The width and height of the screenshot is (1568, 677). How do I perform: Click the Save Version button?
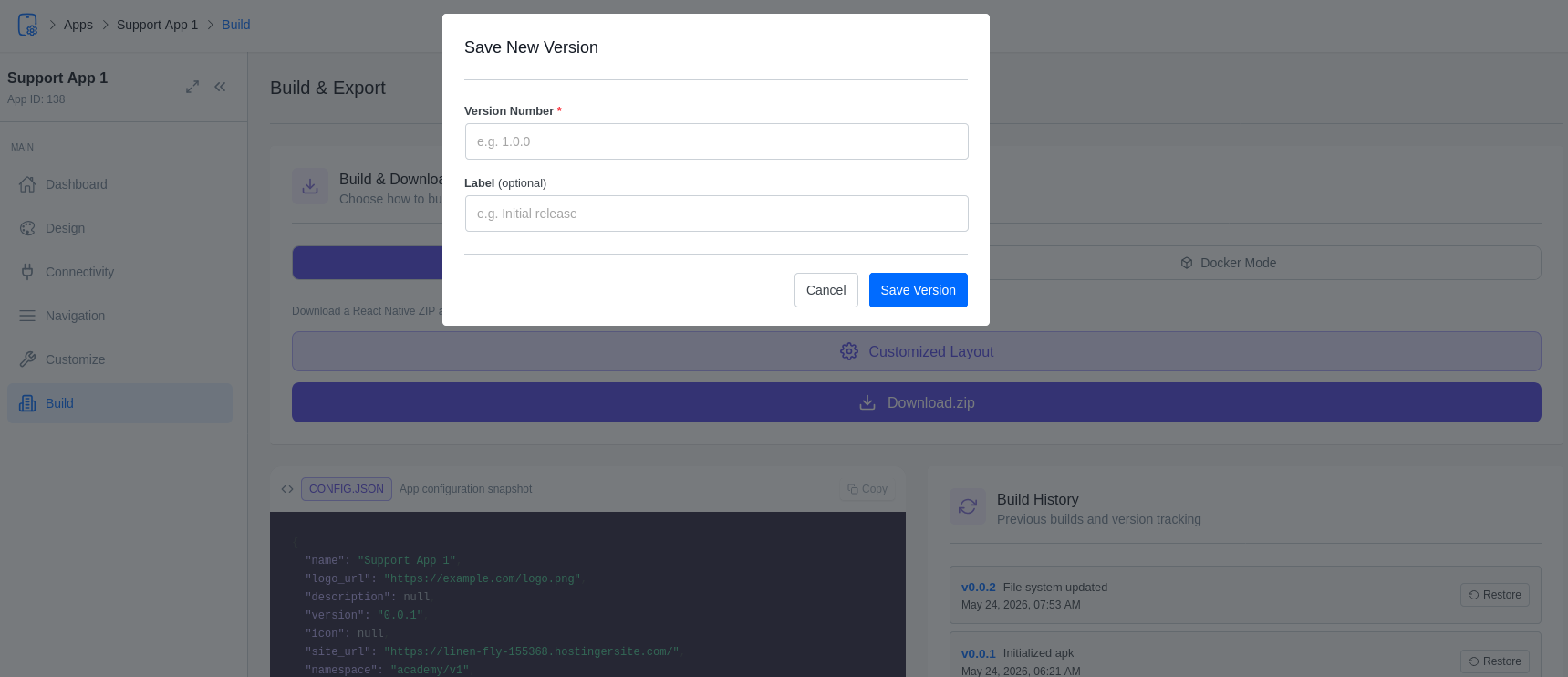919,290
